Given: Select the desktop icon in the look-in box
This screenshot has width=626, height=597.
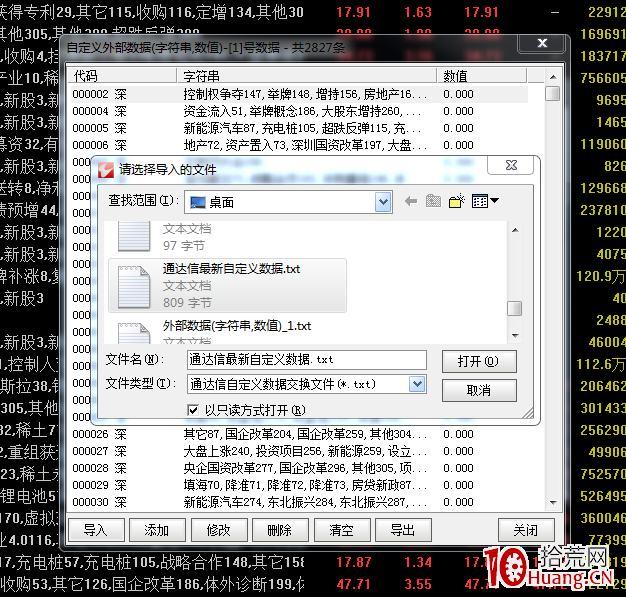Looking at the screenshot, I should [x=198, y=202].
